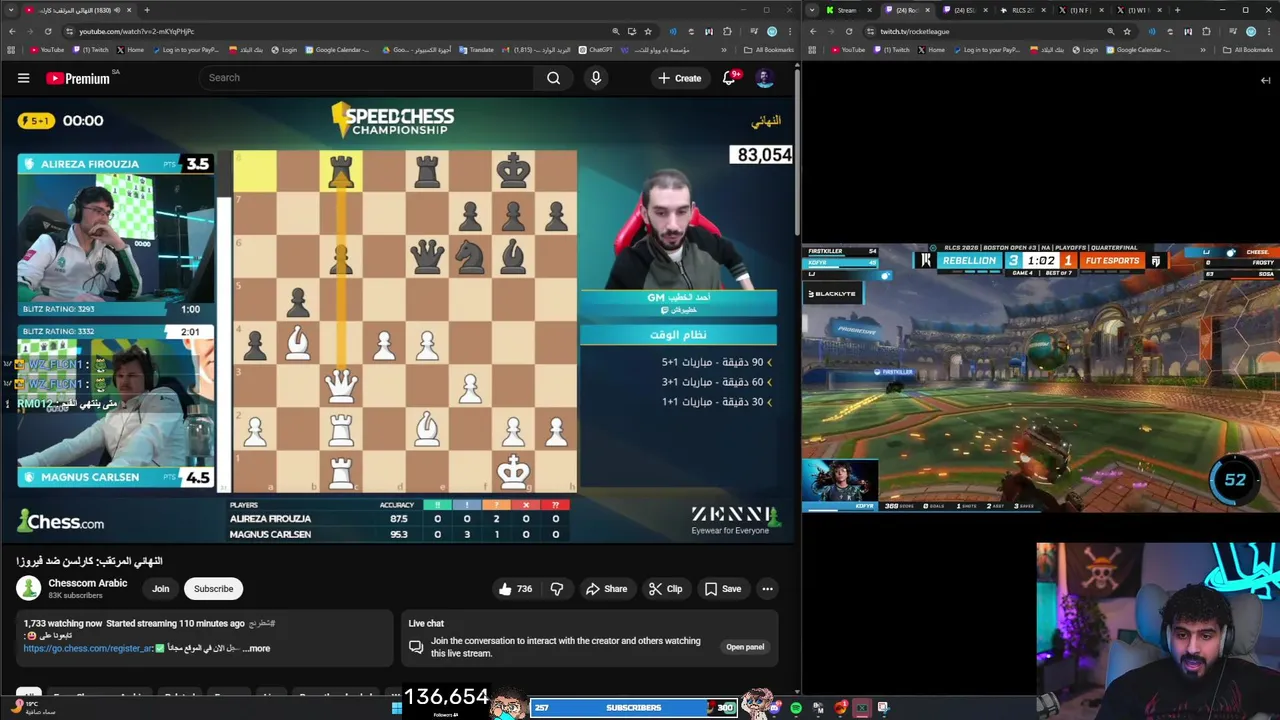Open the live chat panel
This screenshot has width=1280, height=720.
point(745,647)
